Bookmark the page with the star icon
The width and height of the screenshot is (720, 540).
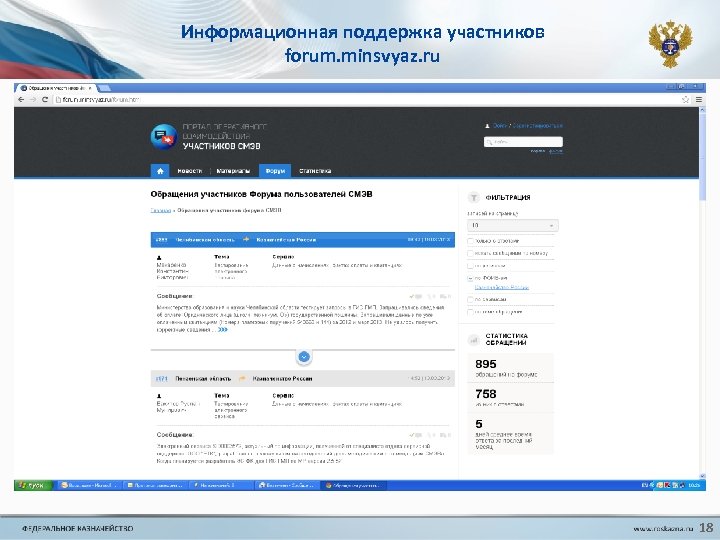pos(686,99)
